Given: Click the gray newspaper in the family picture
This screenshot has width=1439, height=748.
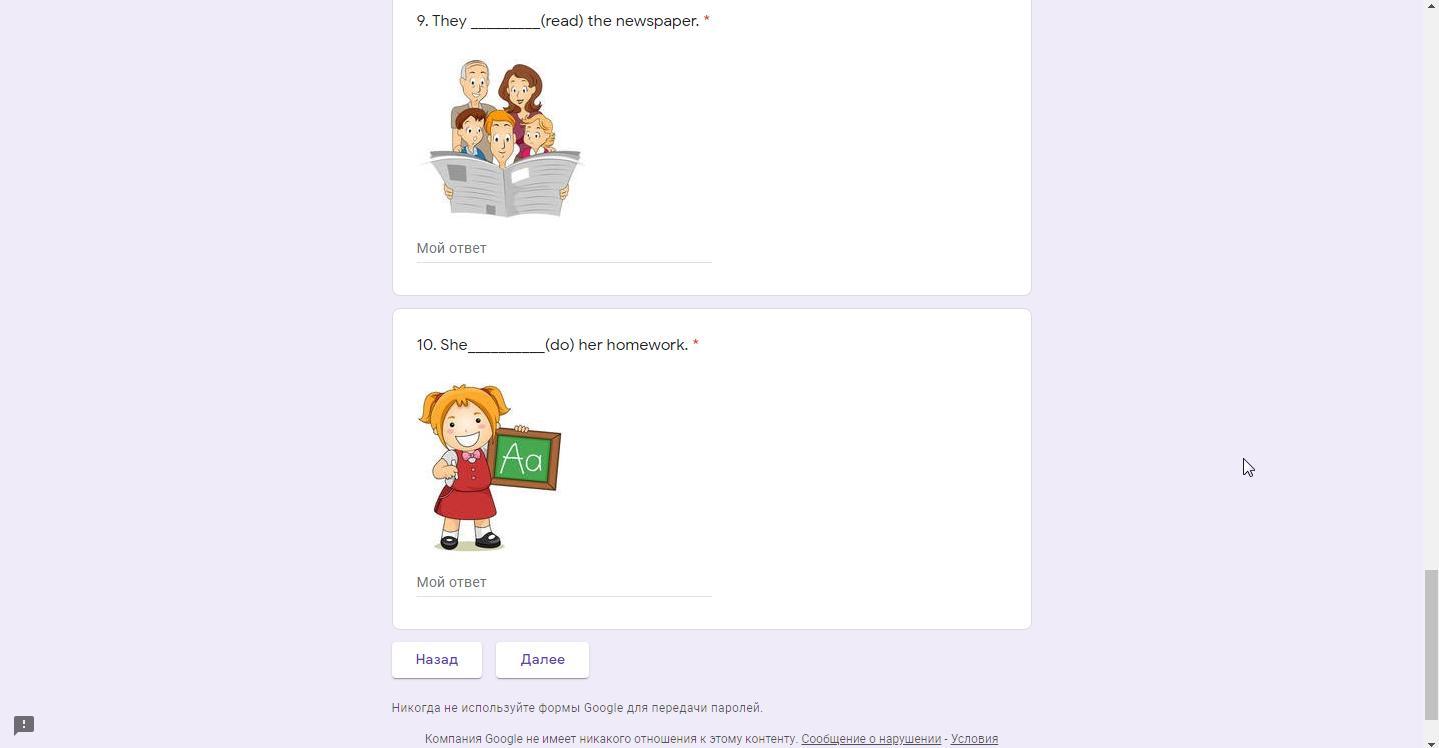Looking at the screenshot, I should pyautogui.click(x=505, y=183).
